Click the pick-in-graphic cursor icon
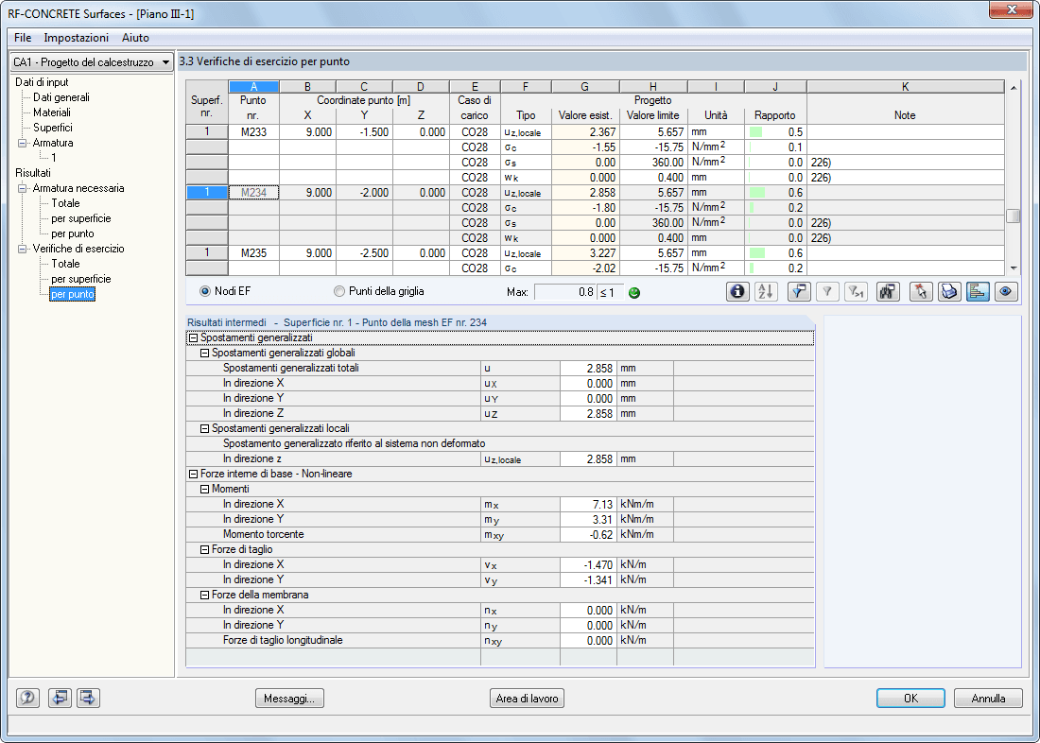Screen dimensions: 1040x743 921,292
